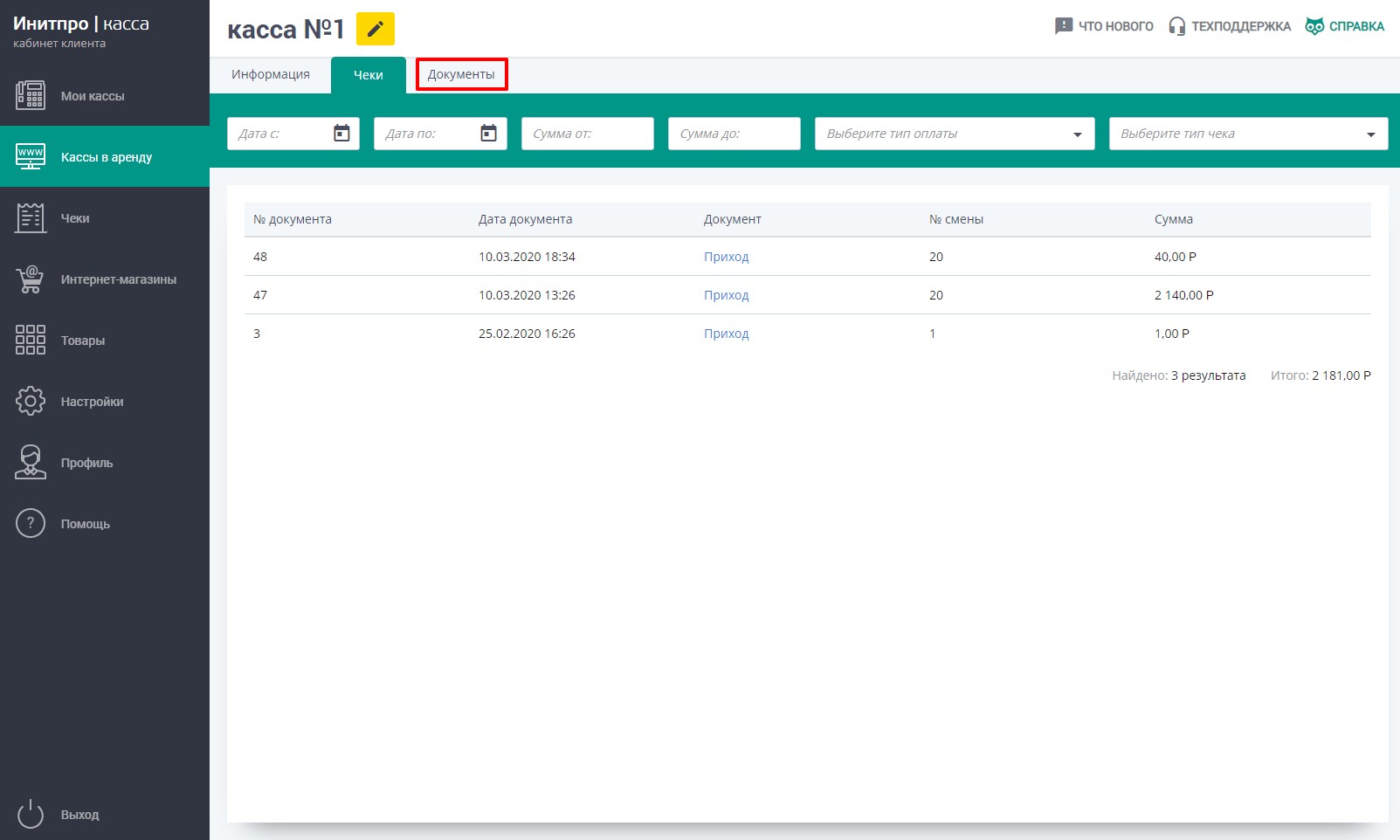Click date cell 10.03.2020 18:34
Viewport: 1400px width, 840px height.
click(527, 257)
